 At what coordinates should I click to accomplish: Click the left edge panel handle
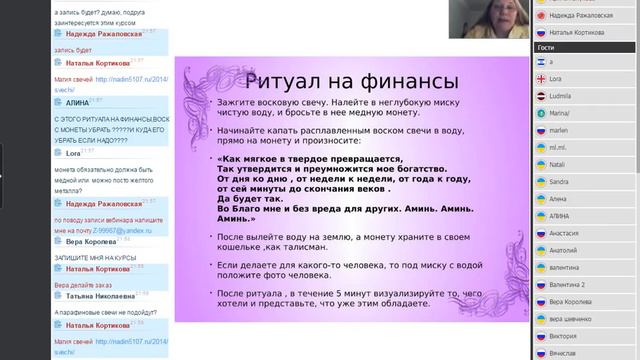coord(1,176)
